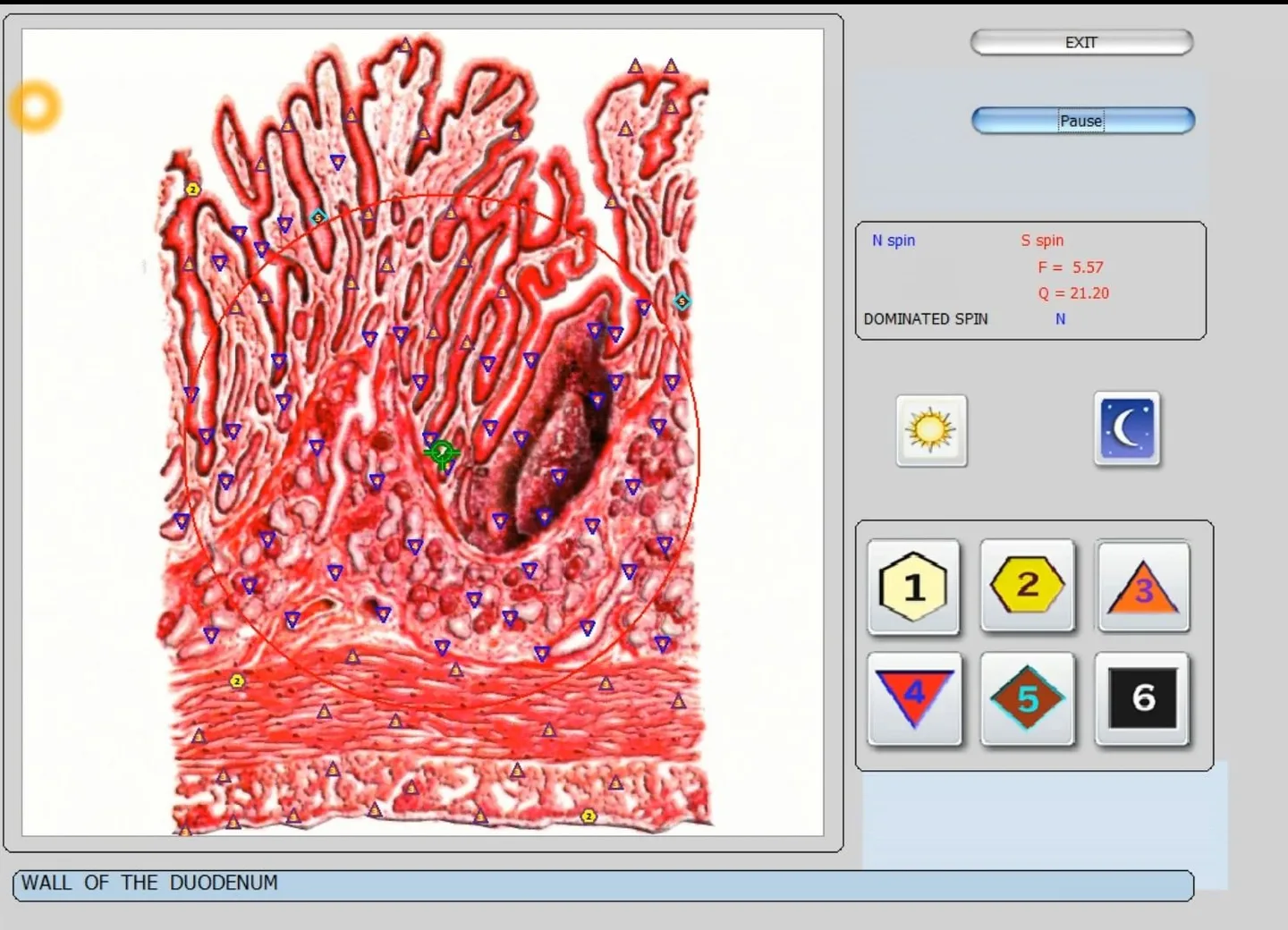Pick the orange triangle marker numbered 3

pyautogui.click(x=1143, y=587)
